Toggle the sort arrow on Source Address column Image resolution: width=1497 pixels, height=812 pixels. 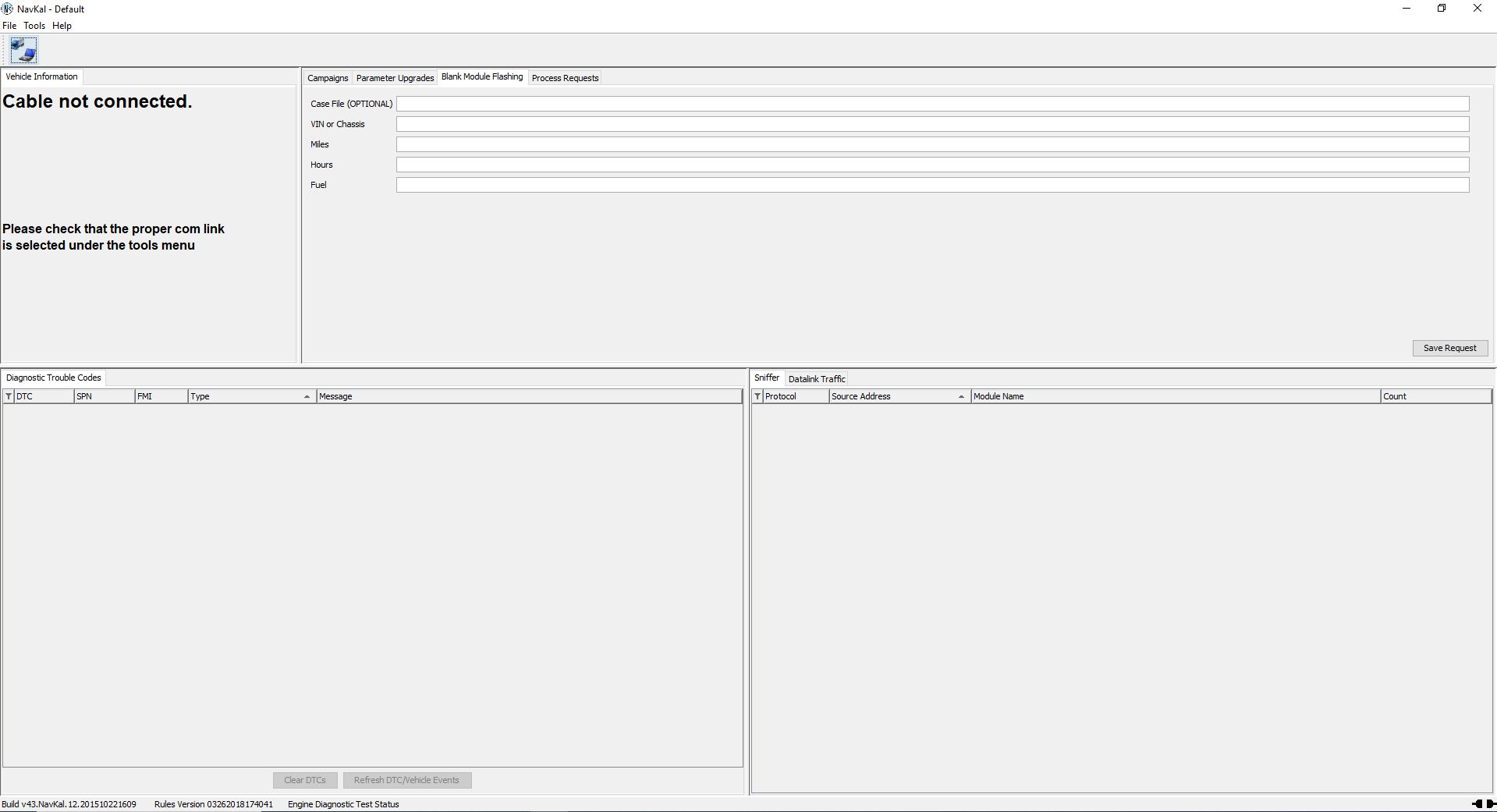[x=961, y=397]
